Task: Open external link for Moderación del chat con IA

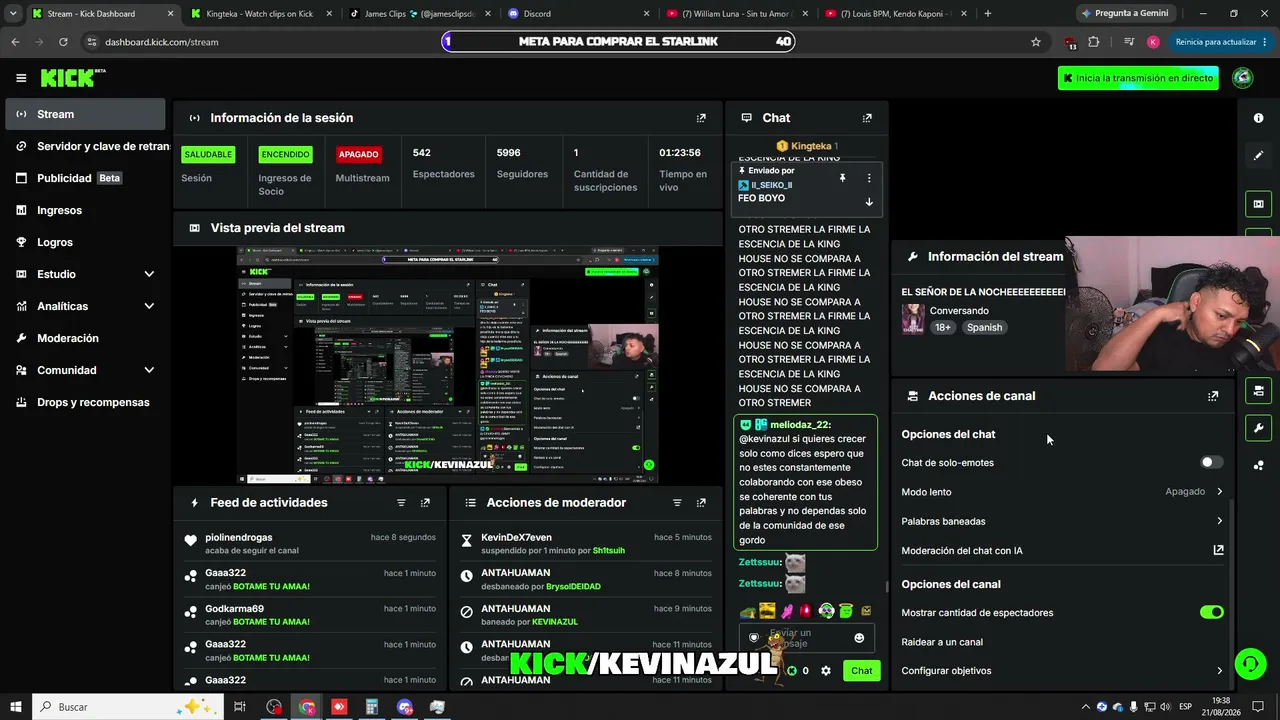Action: 1218,550
